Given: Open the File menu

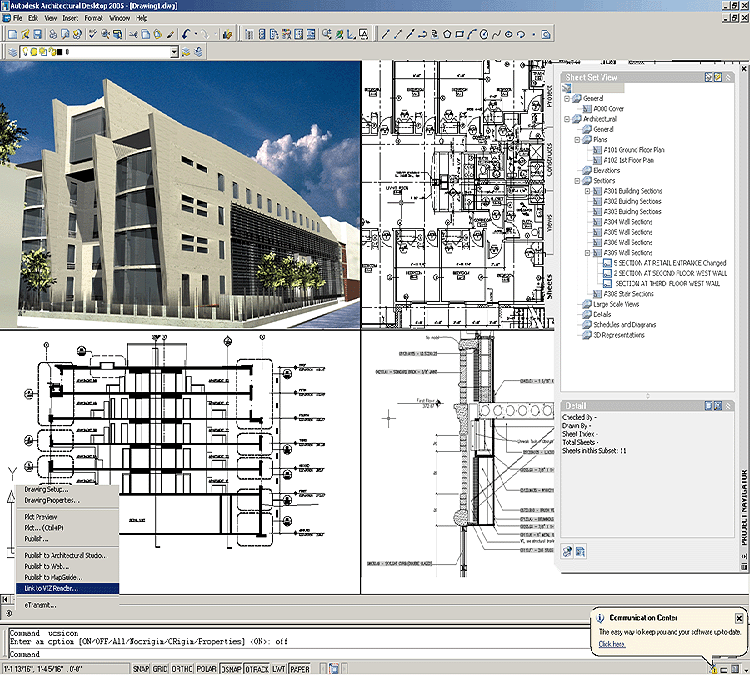Looking at the screenshot, I should [x=17, y=18].
